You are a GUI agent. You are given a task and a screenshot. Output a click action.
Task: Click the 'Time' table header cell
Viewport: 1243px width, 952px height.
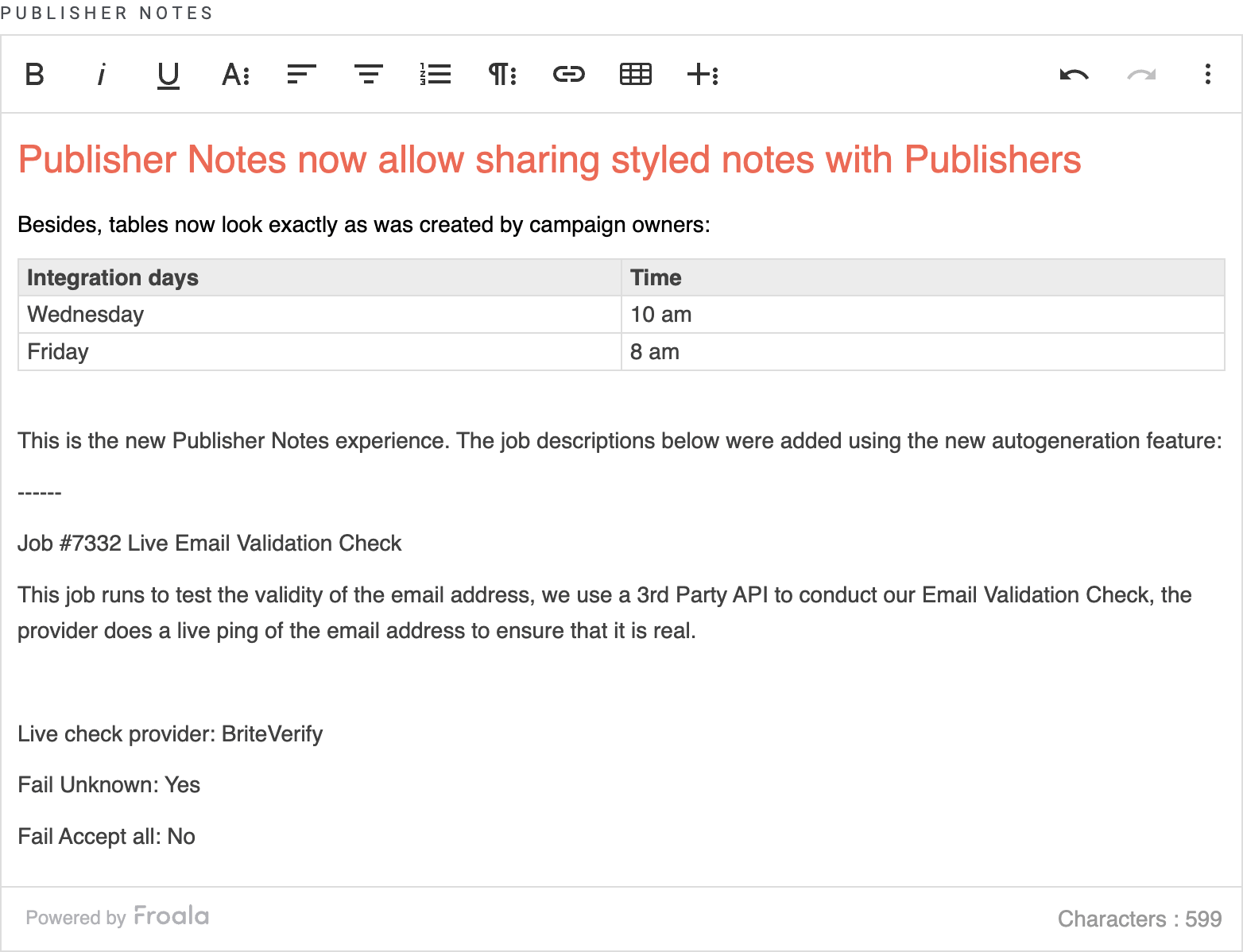[x=923, y=277]
